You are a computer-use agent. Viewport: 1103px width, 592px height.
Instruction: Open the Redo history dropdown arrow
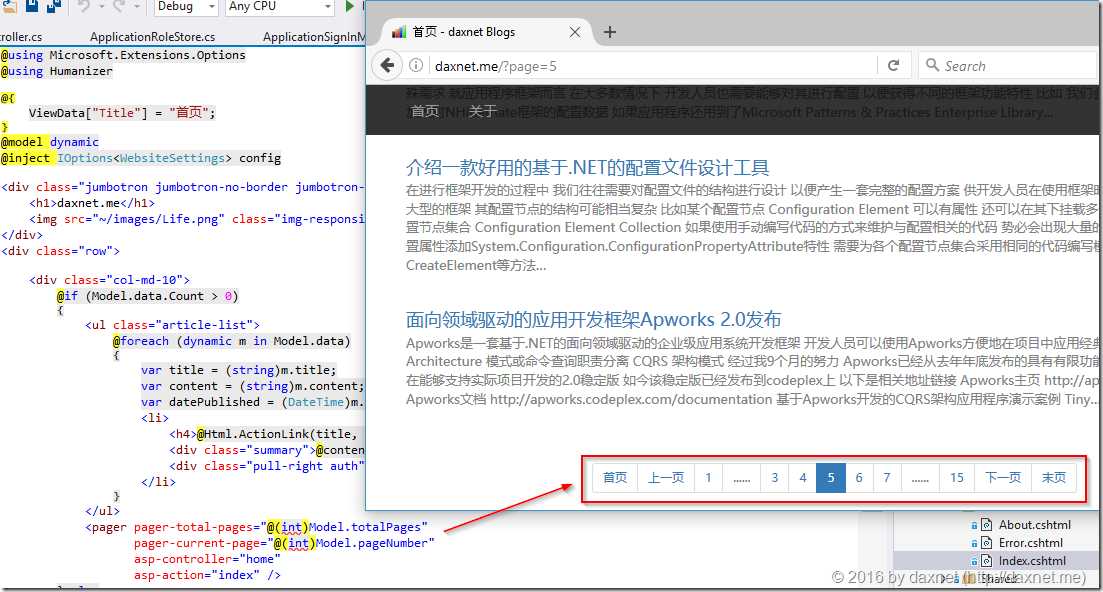pos(136,7)
